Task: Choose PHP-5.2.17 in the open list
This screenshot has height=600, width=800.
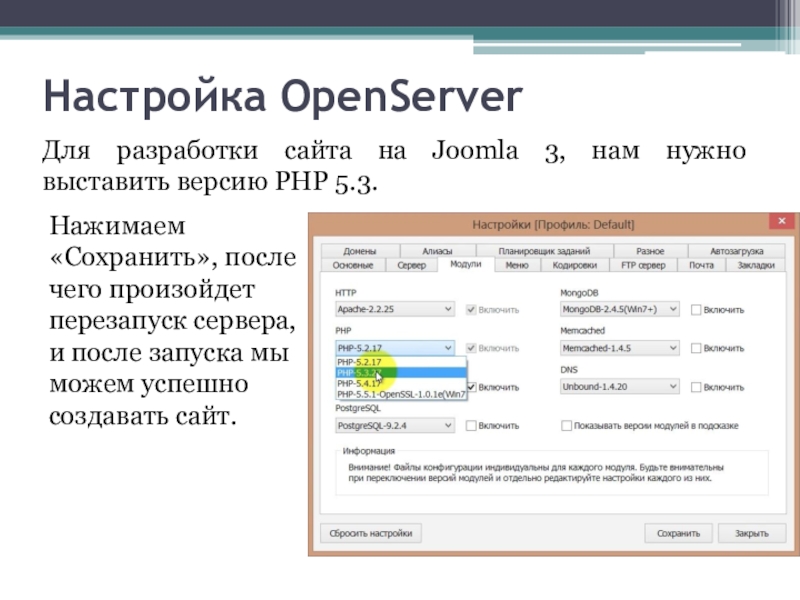Action: [401, 362]
